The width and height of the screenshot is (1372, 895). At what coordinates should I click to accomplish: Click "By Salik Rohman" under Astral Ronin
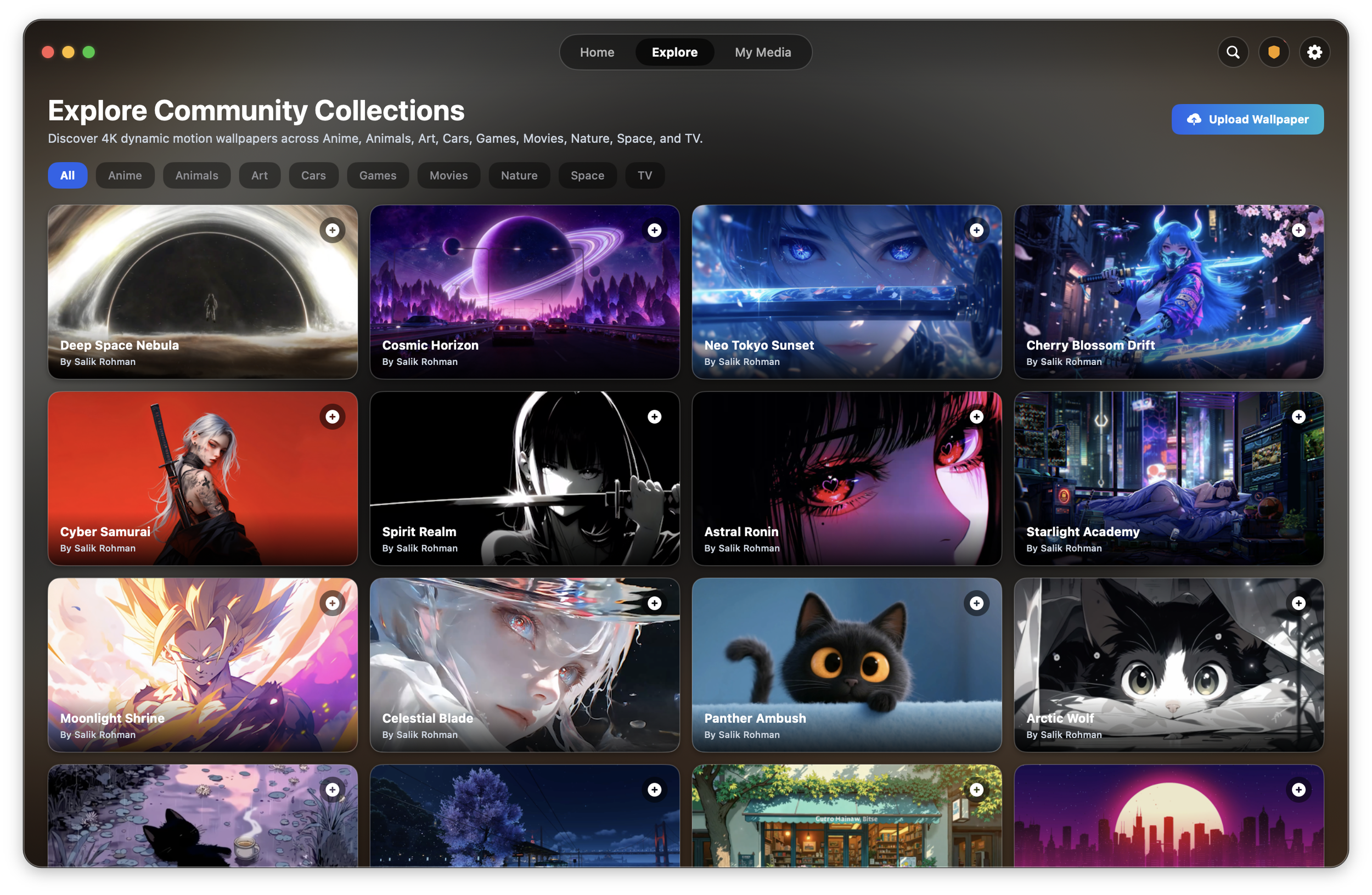click(x=742, y=548)
